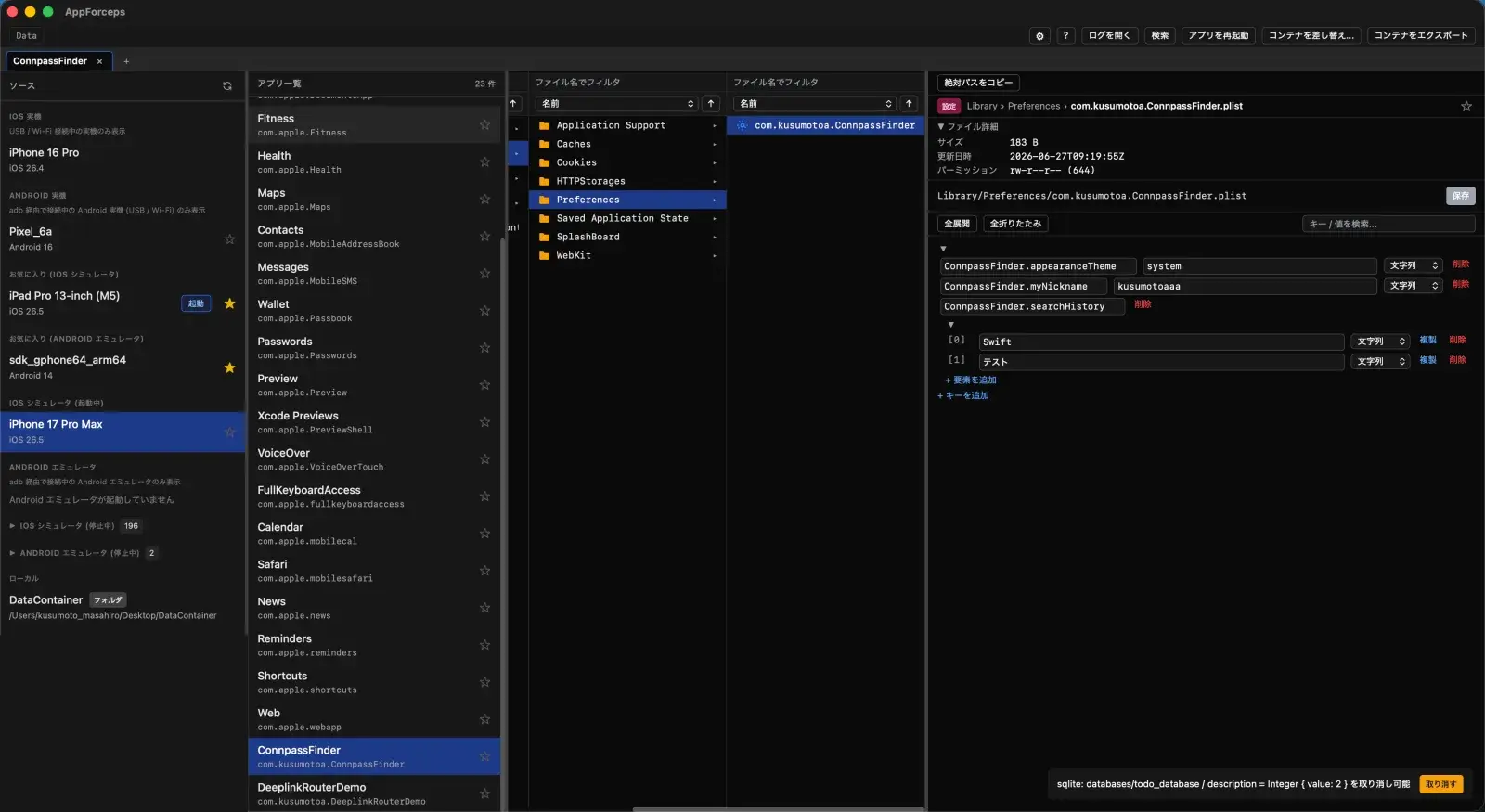Favorite the Passwords app star
The height and width of the screenshot is (812, 1485).
pos(484,347)
